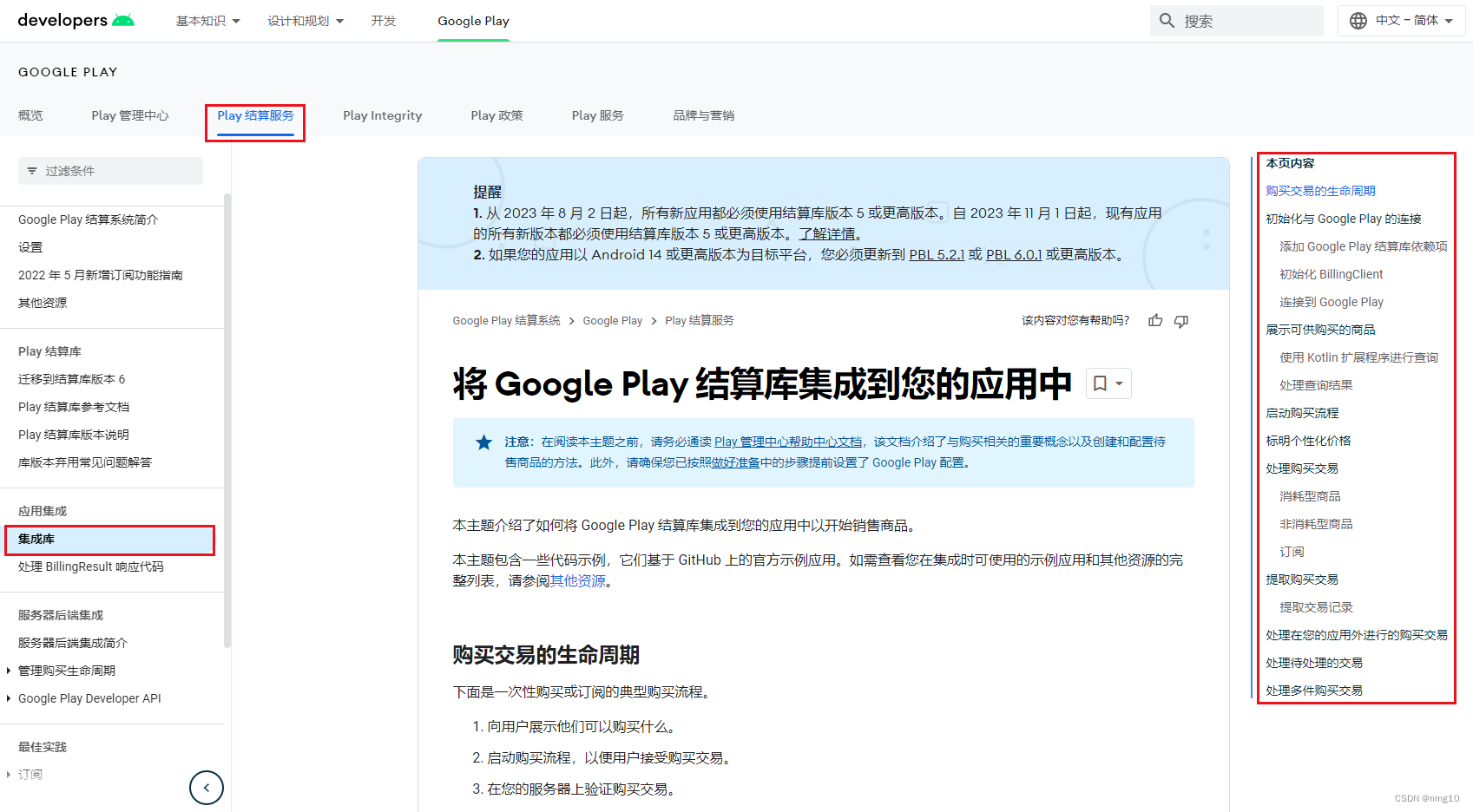
Task: Open Google Play 结算系统简介 in sidebar
Action: point(89,219)
